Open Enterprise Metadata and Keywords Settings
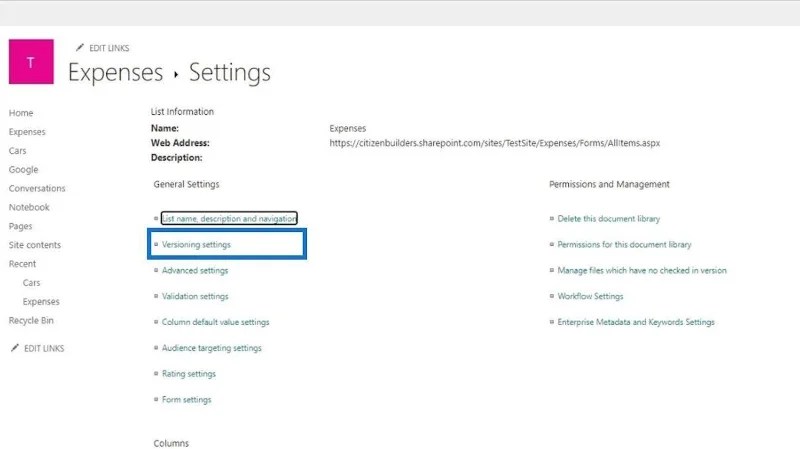Viewport: 800px width, 449px height. (x=636, y=322)
